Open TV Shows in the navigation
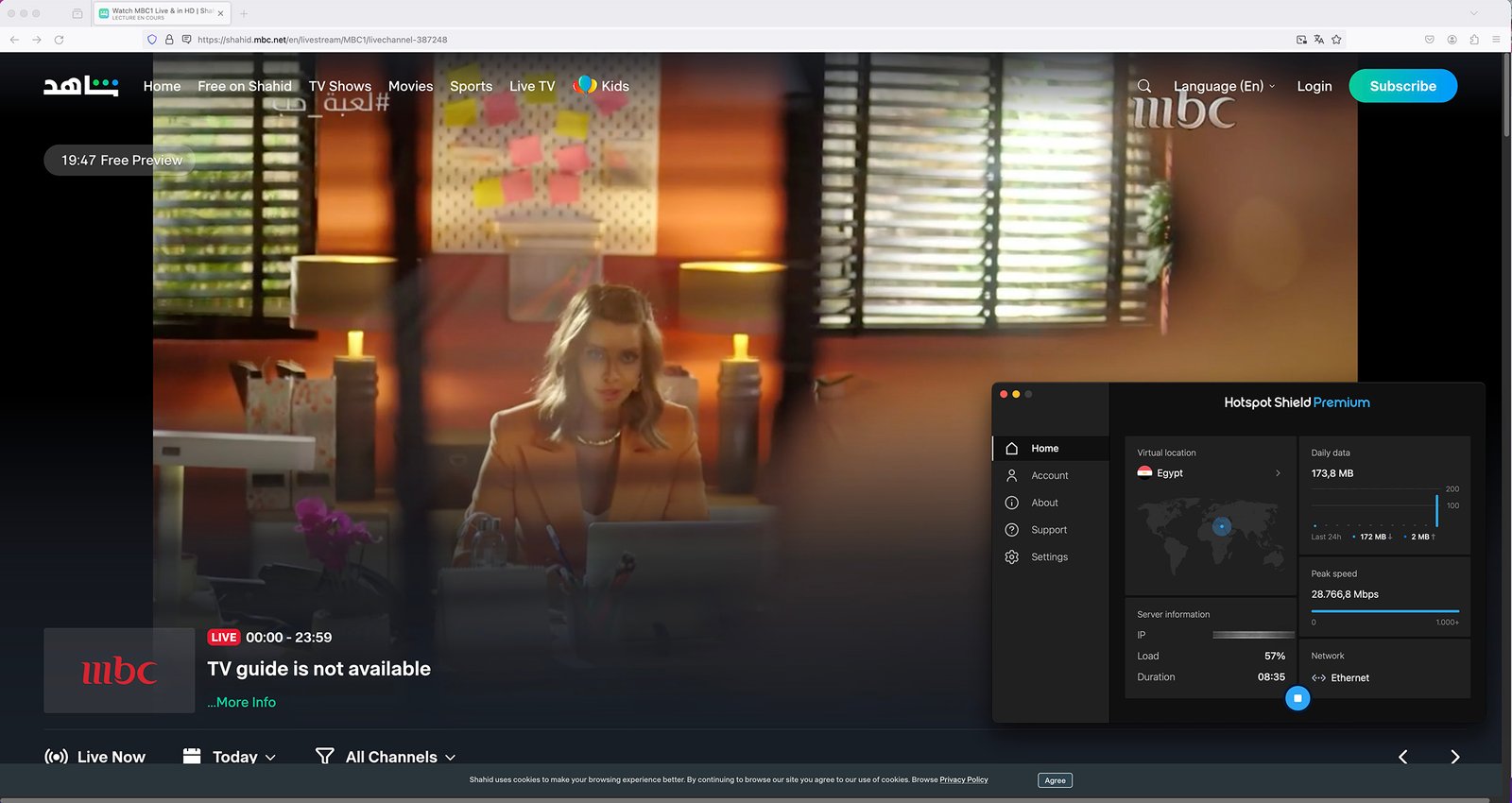This screenshot has width=1512, height=803. coord(340,86)
